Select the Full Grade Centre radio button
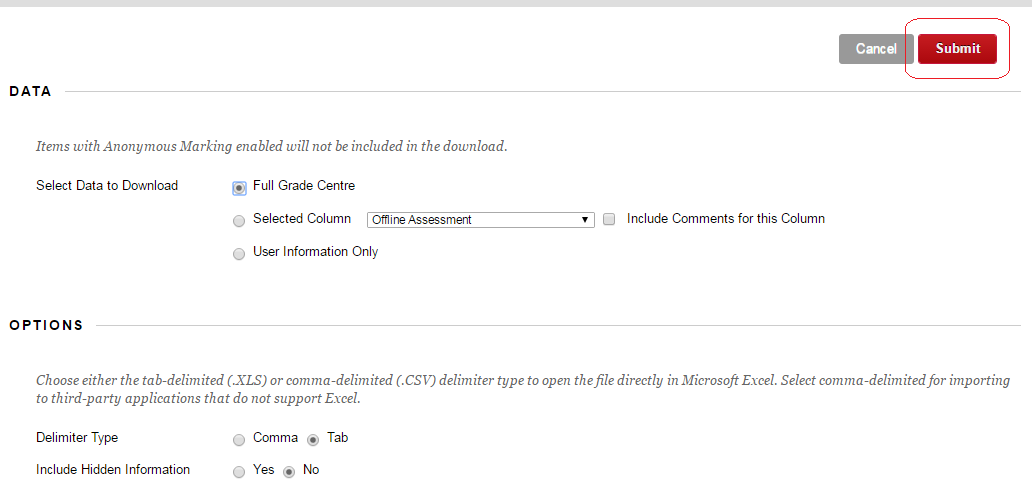1032x479 pixels. tap(239, 187)
